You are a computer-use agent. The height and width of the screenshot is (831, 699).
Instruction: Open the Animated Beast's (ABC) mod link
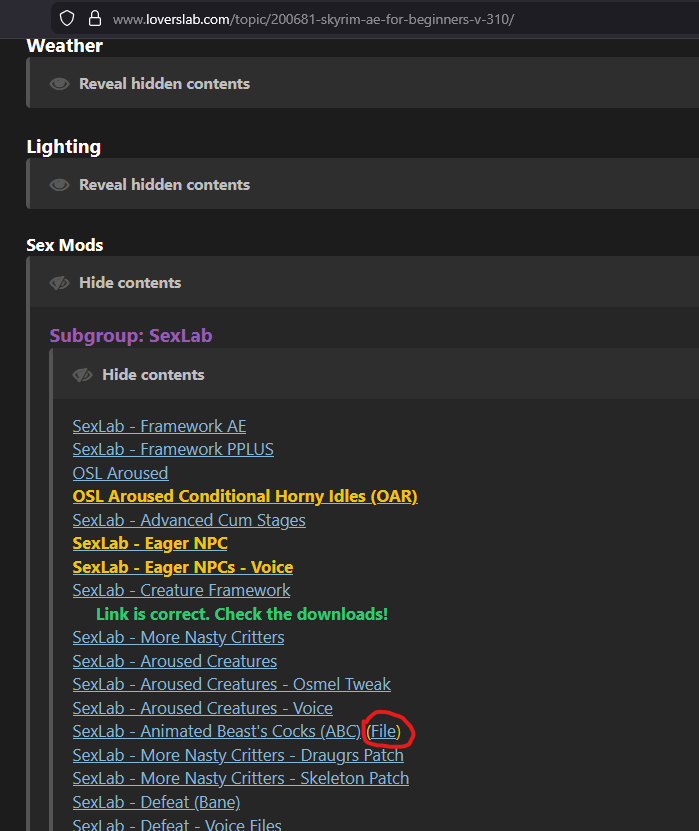217,731
